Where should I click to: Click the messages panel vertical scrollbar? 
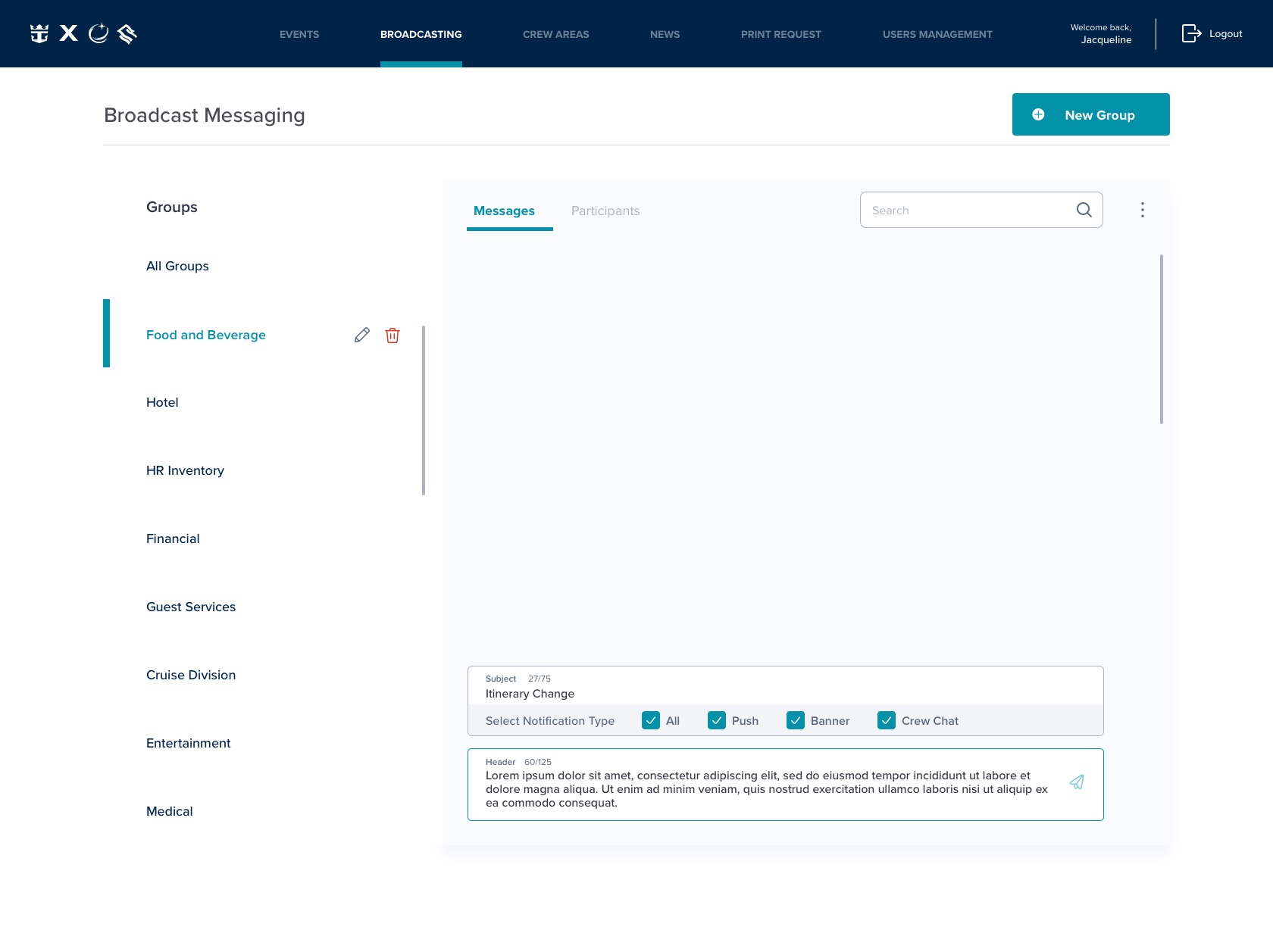point(1162,339)
